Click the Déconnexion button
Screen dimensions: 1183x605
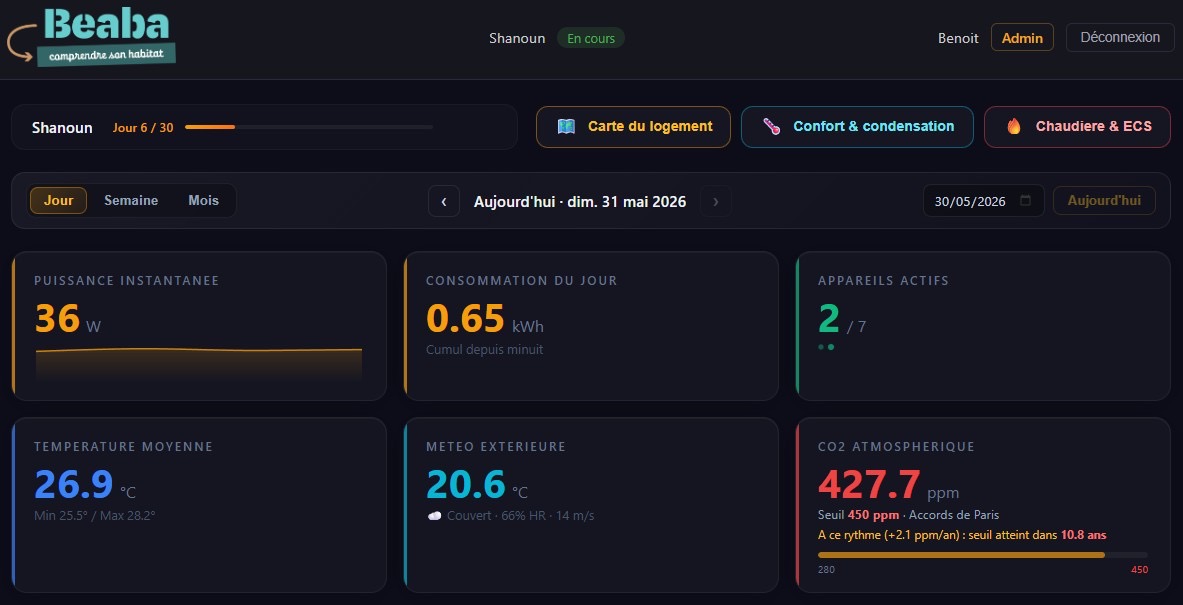tap(1120, 37)
